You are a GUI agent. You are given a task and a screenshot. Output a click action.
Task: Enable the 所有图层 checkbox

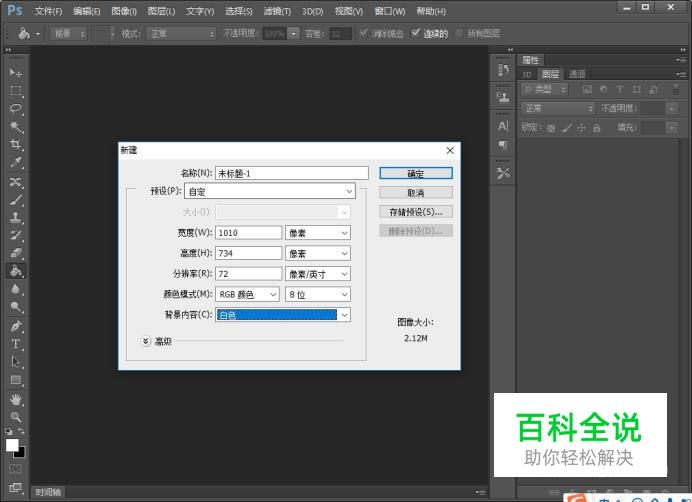click(x=459, y=33)
